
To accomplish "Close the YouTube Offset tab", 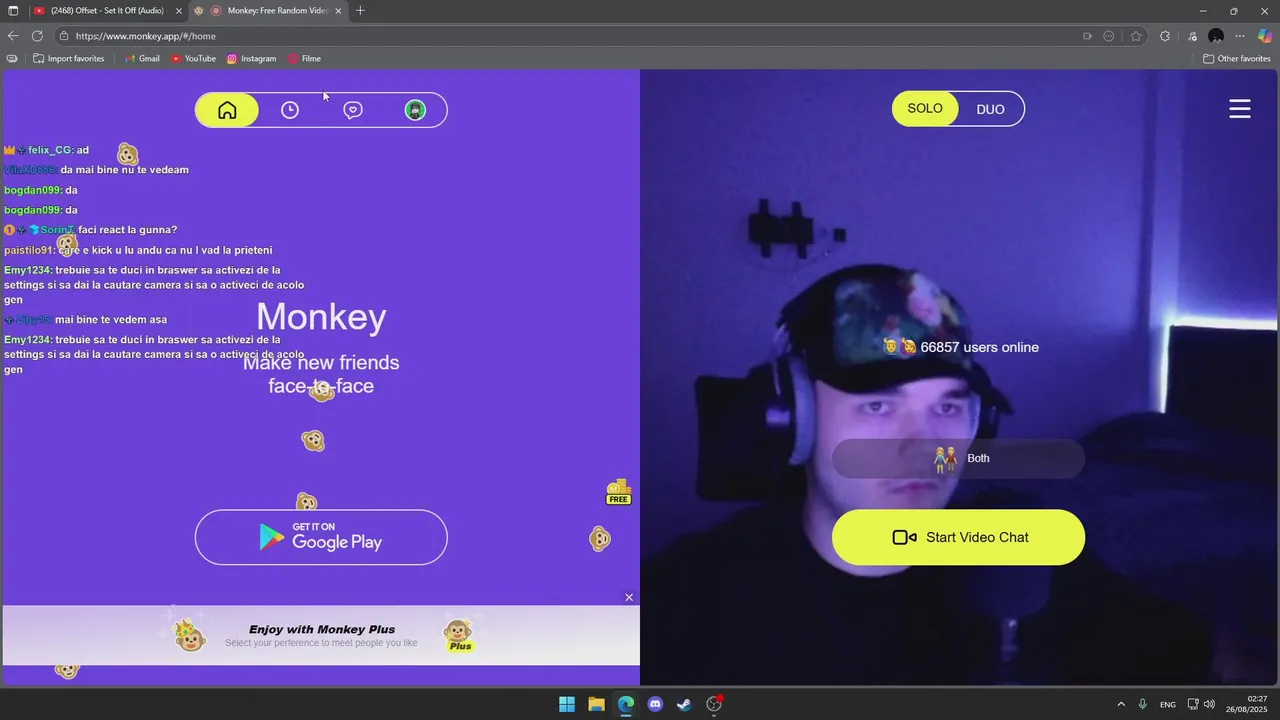I will tap(179, 11).
